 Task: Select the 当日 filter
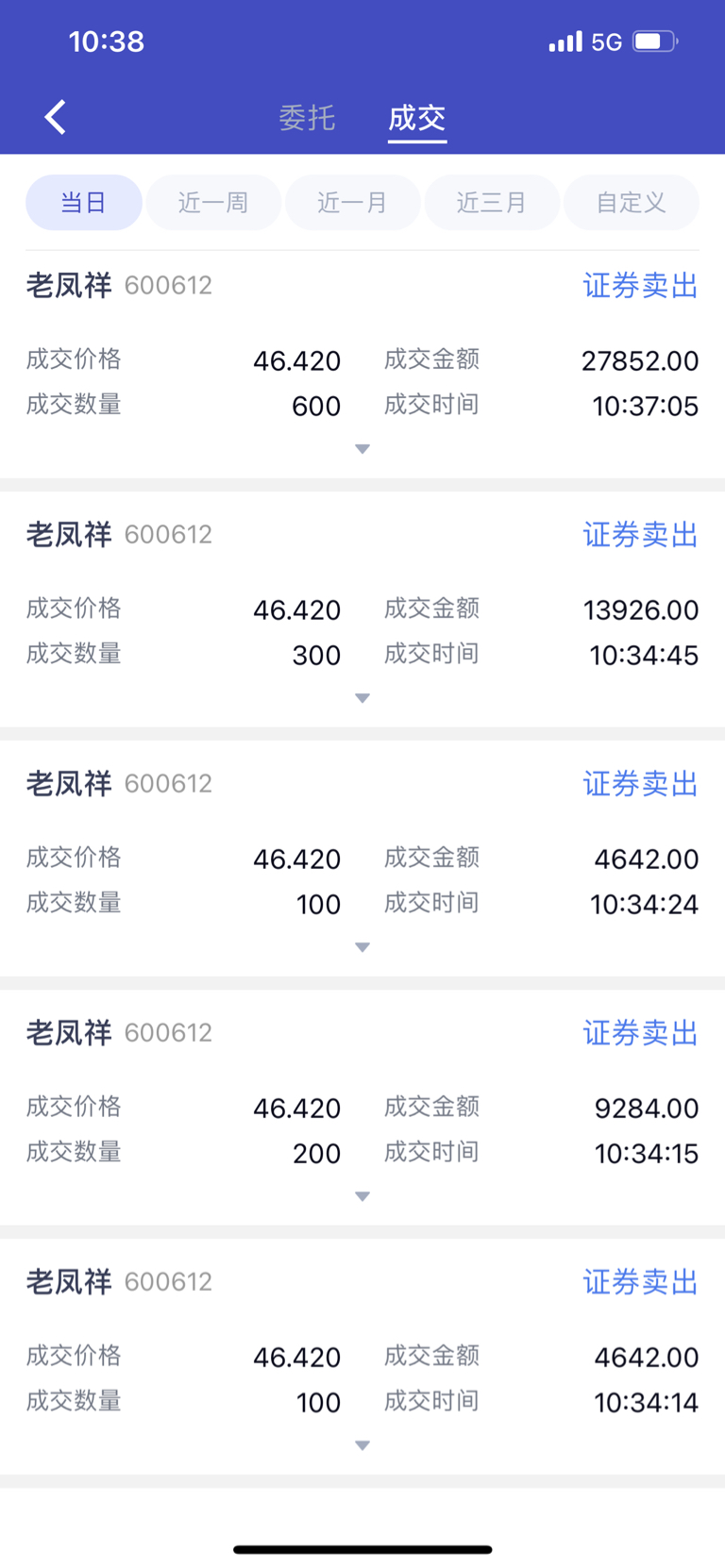click(x=83, y=203)
